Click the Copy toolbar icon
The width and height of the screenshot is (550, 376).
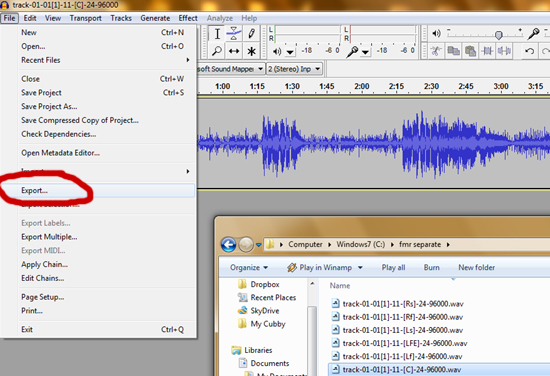pos(453,51)
